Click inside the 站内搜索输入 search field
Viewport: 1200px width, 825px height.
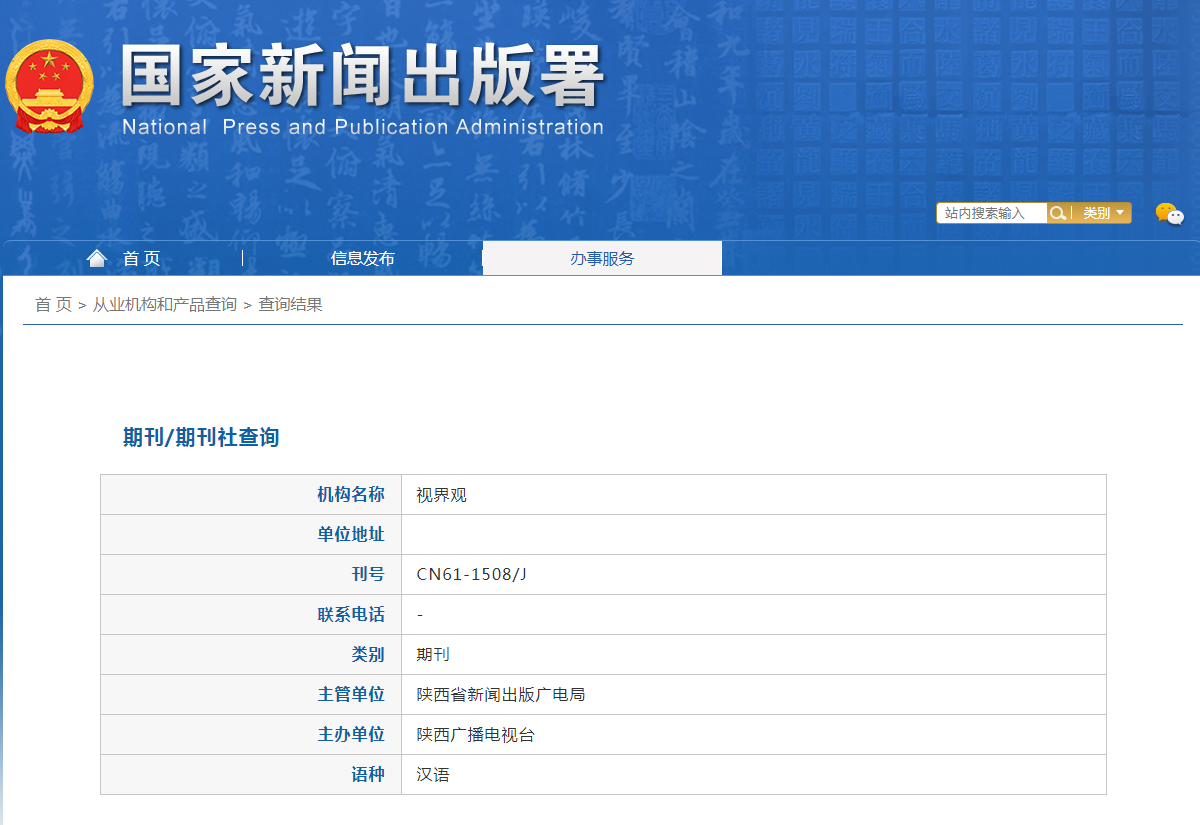coord(991,213)
